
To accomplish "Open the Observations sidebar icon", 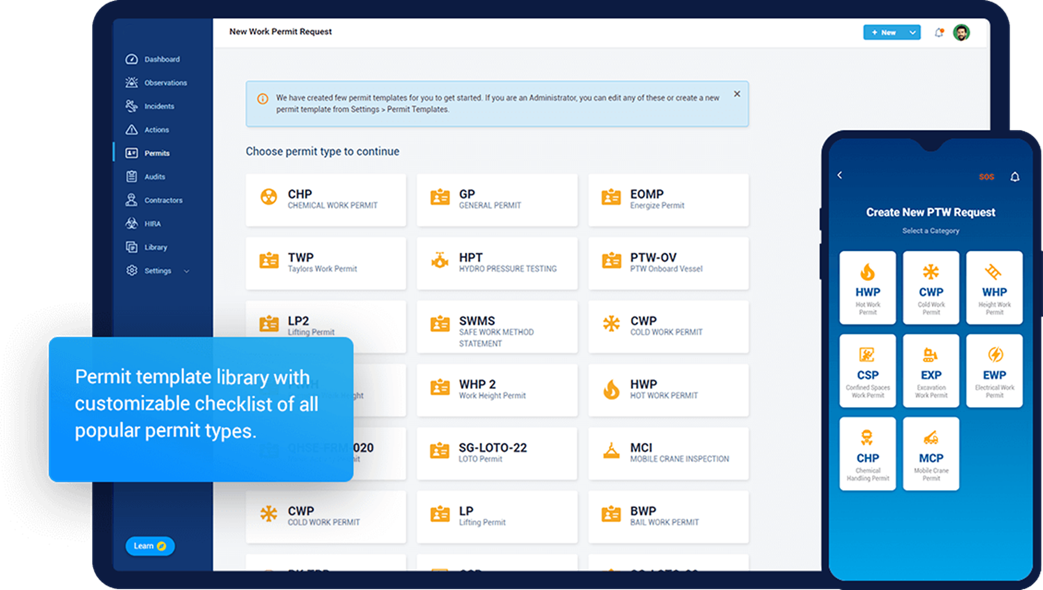I will 131,82.
